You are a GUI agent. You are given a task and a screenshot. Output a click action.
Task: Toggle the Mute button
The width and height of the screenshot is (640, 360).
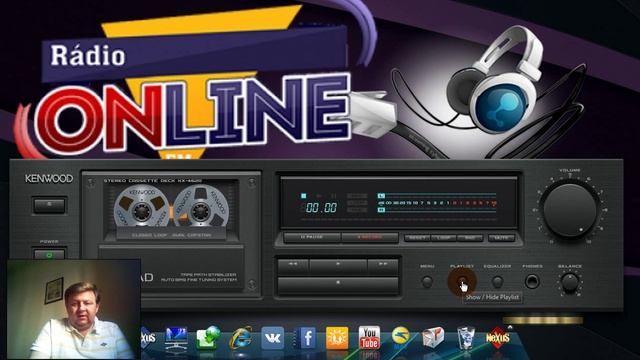[x=501, y=238]
